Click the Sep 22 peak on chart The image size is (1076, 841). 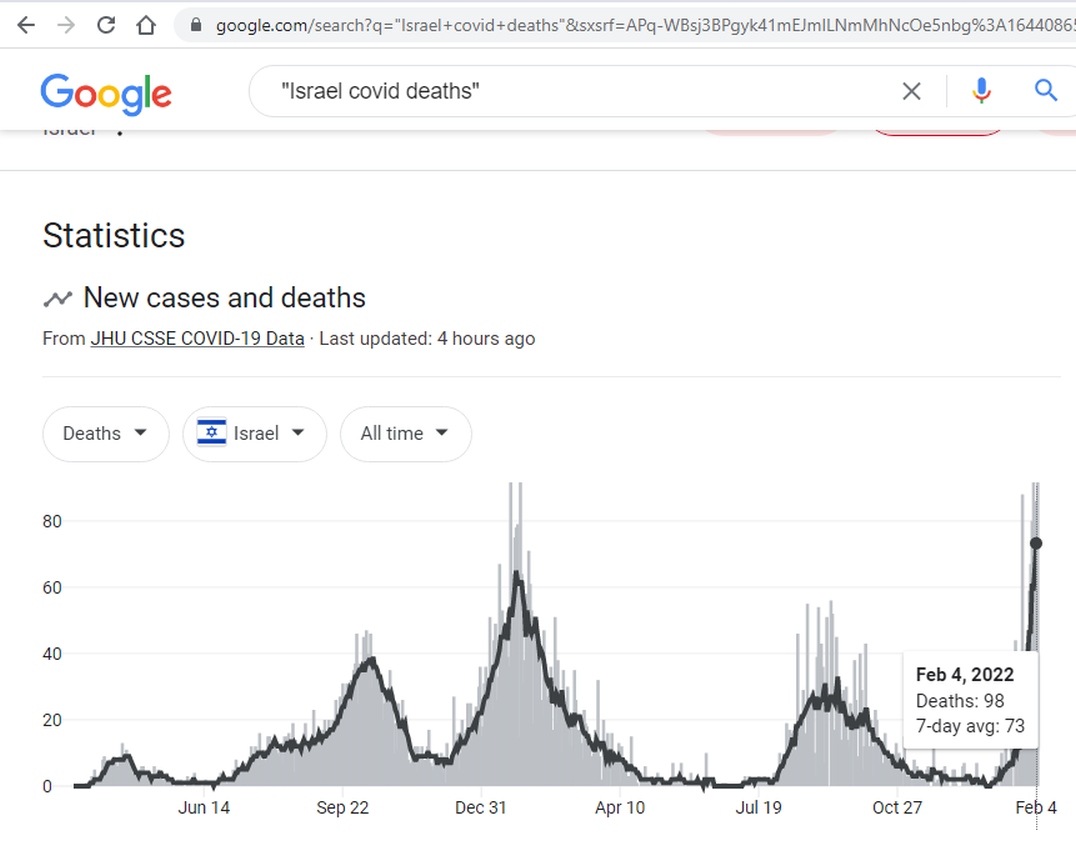tap(371, 659)
